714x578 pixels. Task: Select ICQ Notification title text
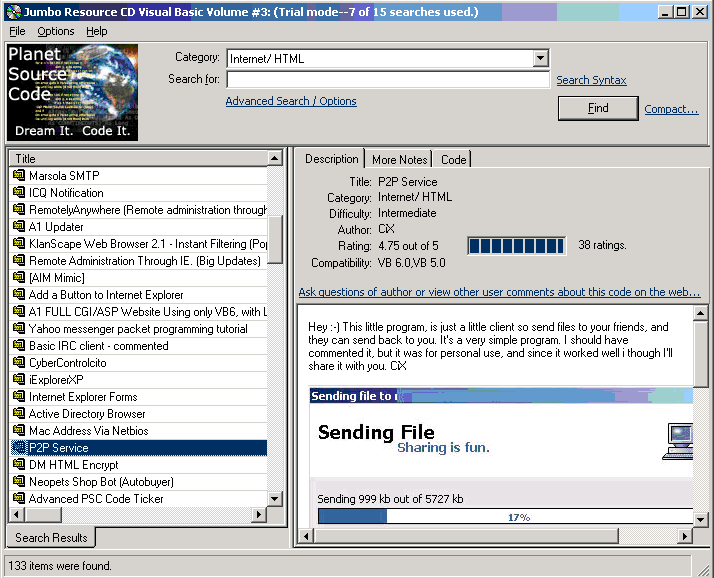point(66,193)
